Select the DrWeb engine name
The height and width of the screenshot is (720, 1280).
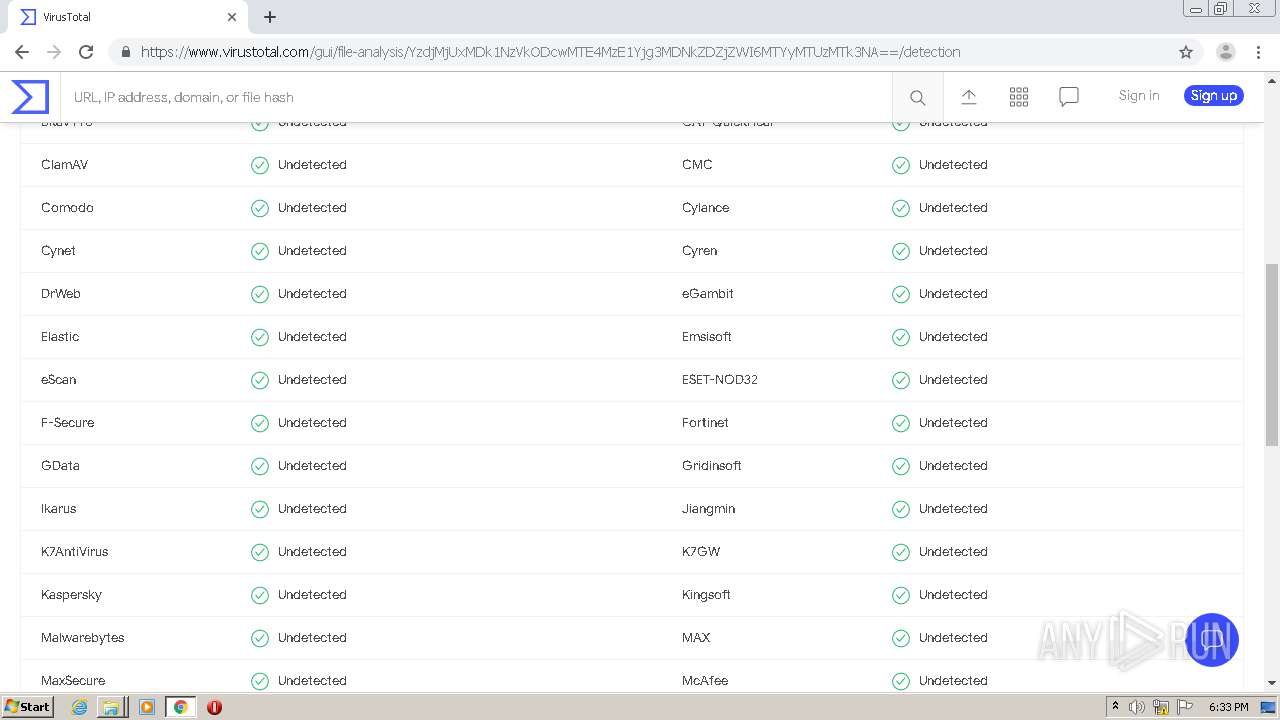[61, 294]
